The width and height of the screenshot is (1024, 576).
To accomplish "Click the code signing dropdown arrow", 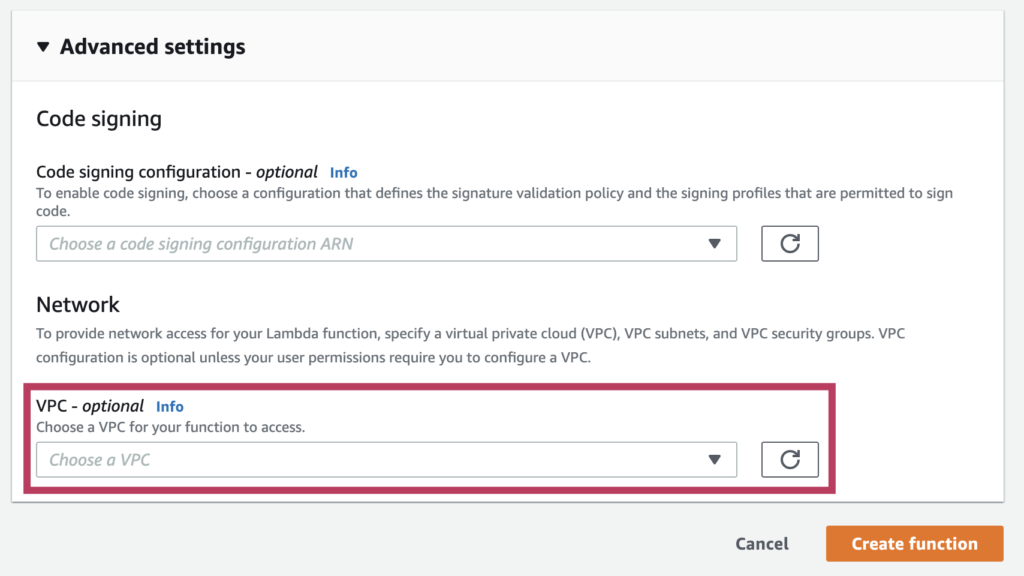I will (714, 244).
